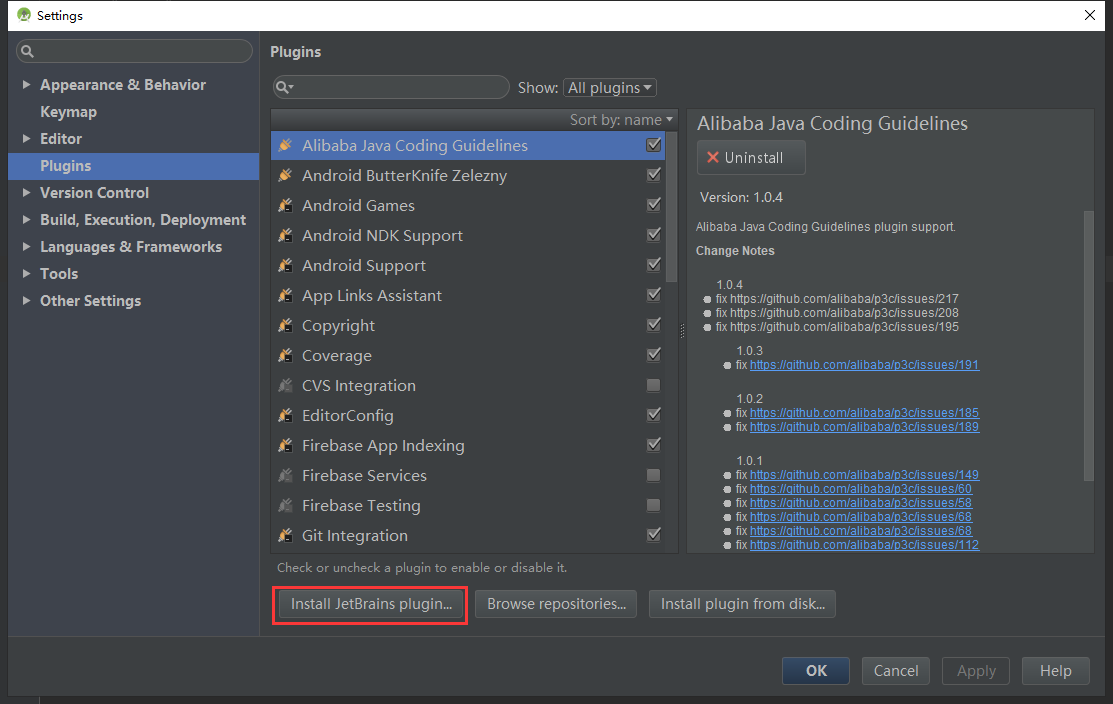The height and width of the screenshot is (704, 1113).
Task: Click the plugin icon beside Android Games
Action: [x=285, y=205]
